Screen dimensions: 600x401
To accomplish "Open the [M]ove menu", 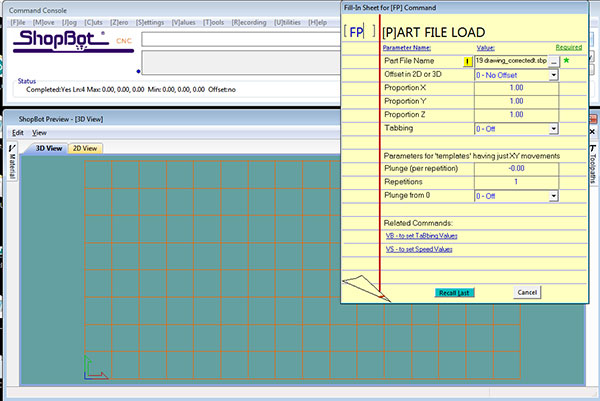I will [x=43, y=23].
